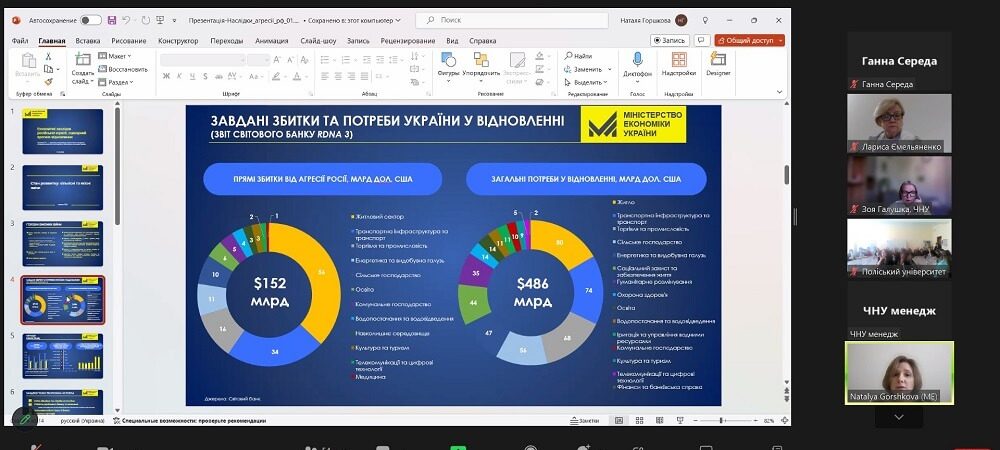Expand the Макет layout dropdown
The height and width of the screenshot is (450, 1000).
pyautogui.click(x=115, y=56)
